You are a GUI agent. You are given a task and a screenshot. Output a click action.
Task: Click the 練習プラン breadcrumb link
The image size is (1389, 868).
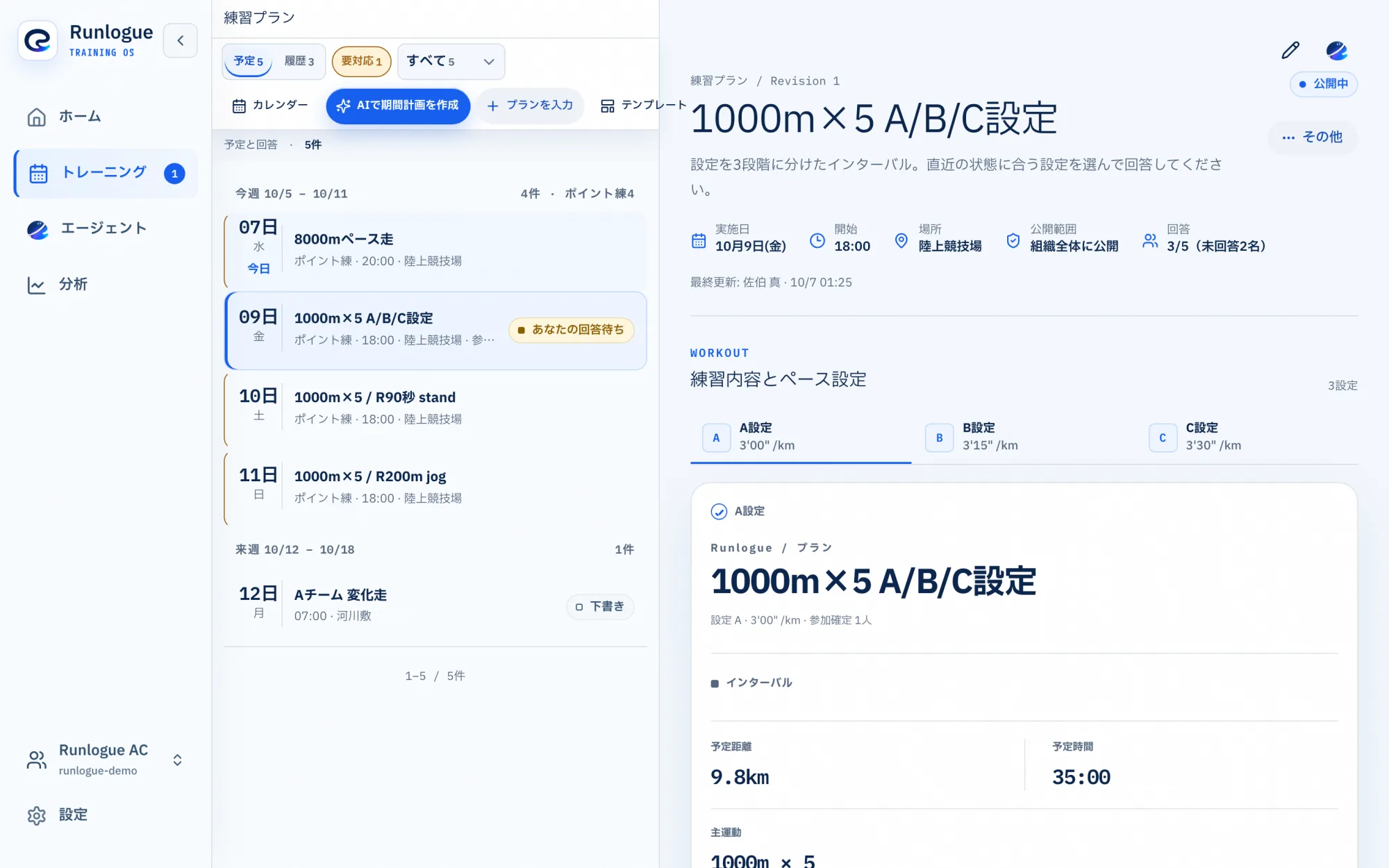(719, 81)
